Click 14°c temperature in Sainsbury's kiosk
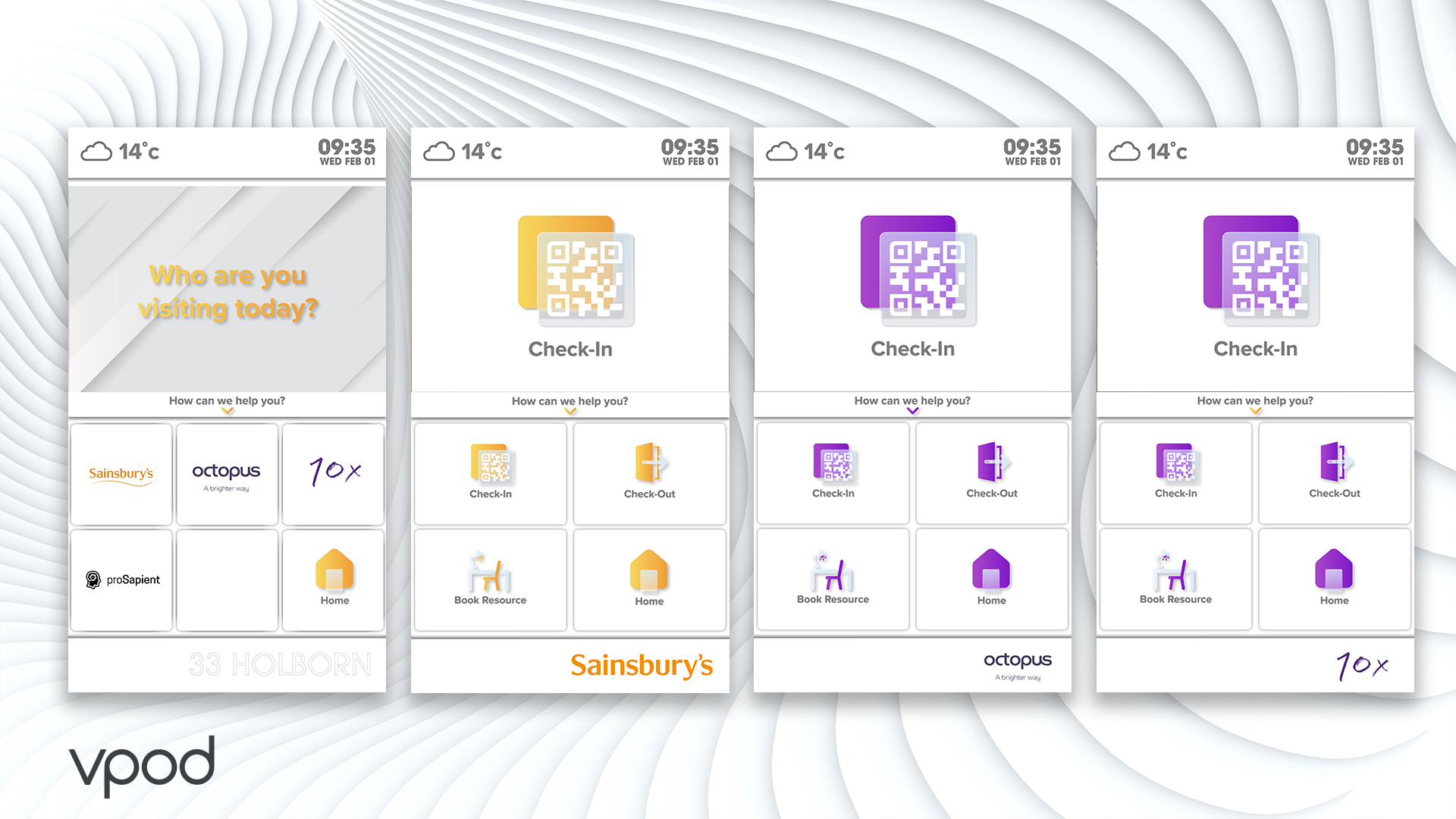1456x819 pixels. coord(482,152)
